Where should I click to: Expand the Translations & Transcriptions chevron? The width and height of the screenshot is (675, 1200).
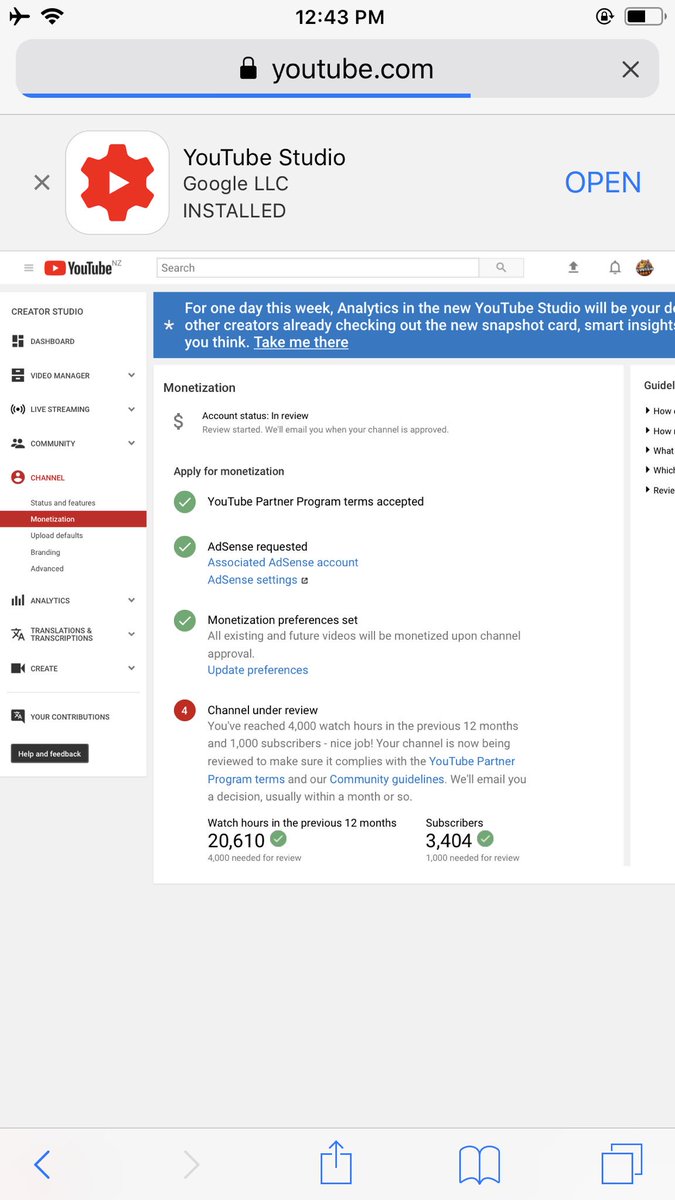pyautogui.click(x=131, y=635)
